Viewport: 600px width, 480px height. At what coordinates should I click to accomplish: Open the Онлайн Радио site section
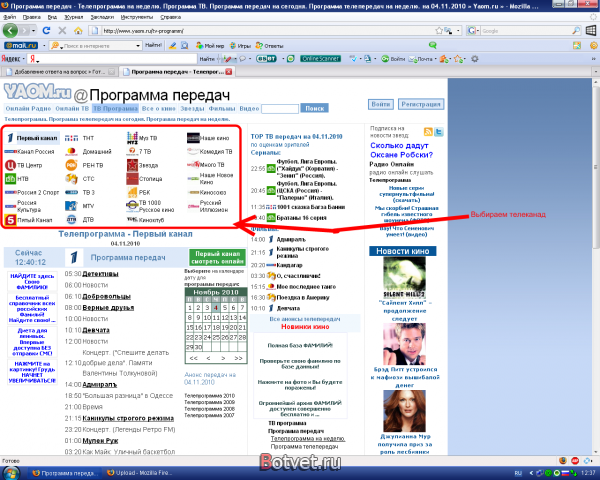pyautogui.click(x=28, y=109)
